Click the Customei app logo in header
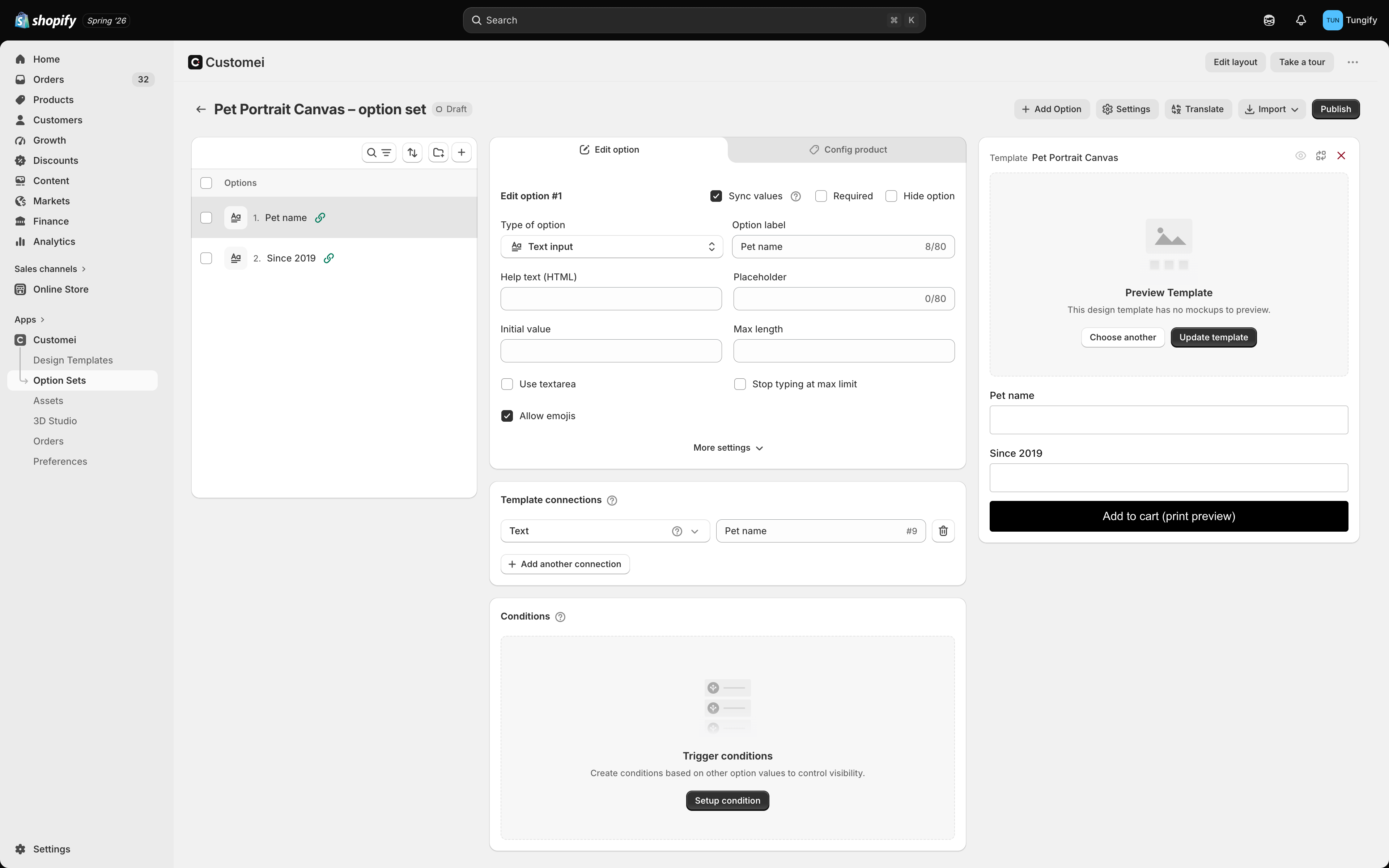This screenshot has width=1389, height=868. tap(195, 62)
